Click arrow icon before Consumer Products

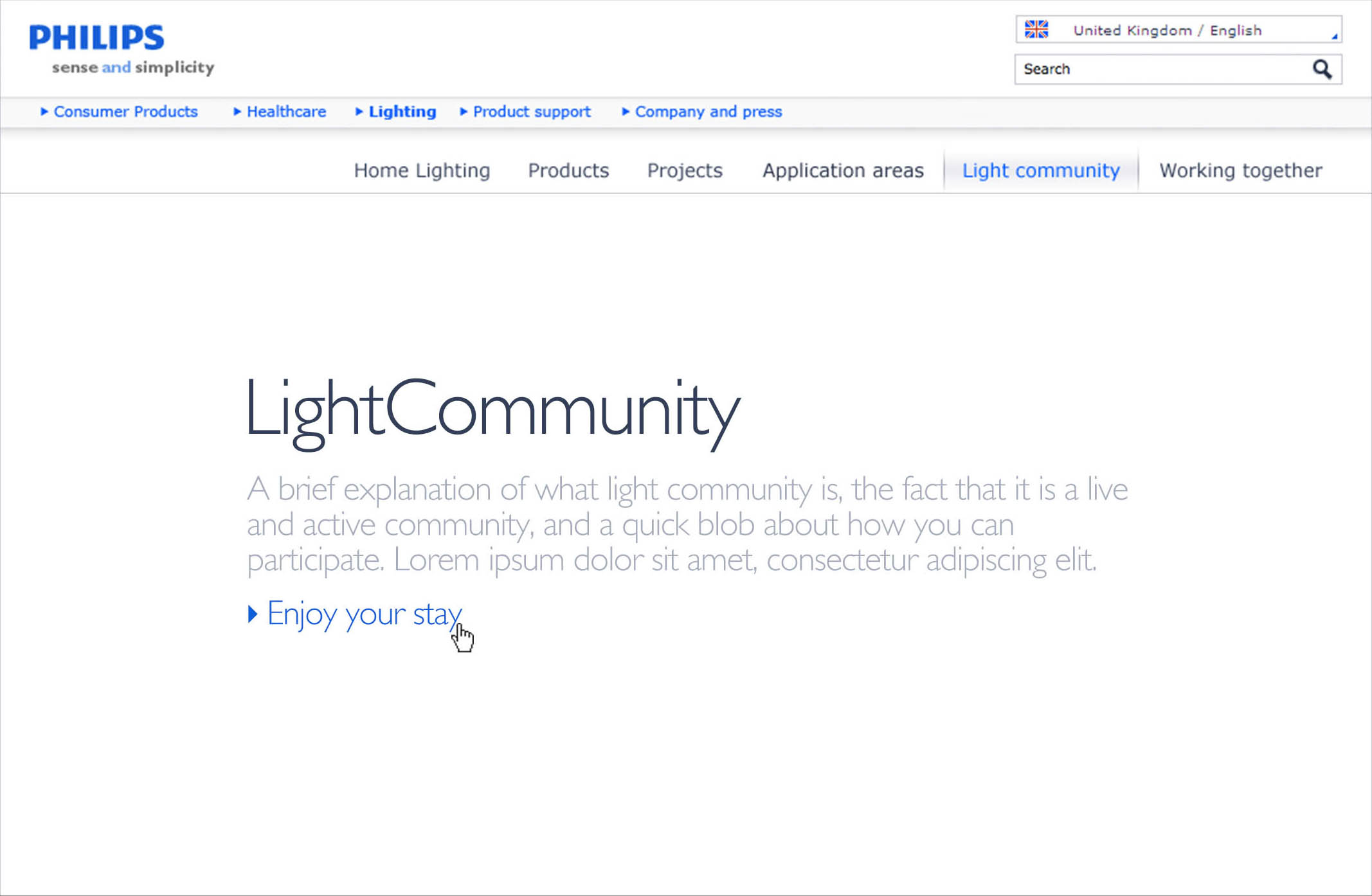click(x=44, y=112)
